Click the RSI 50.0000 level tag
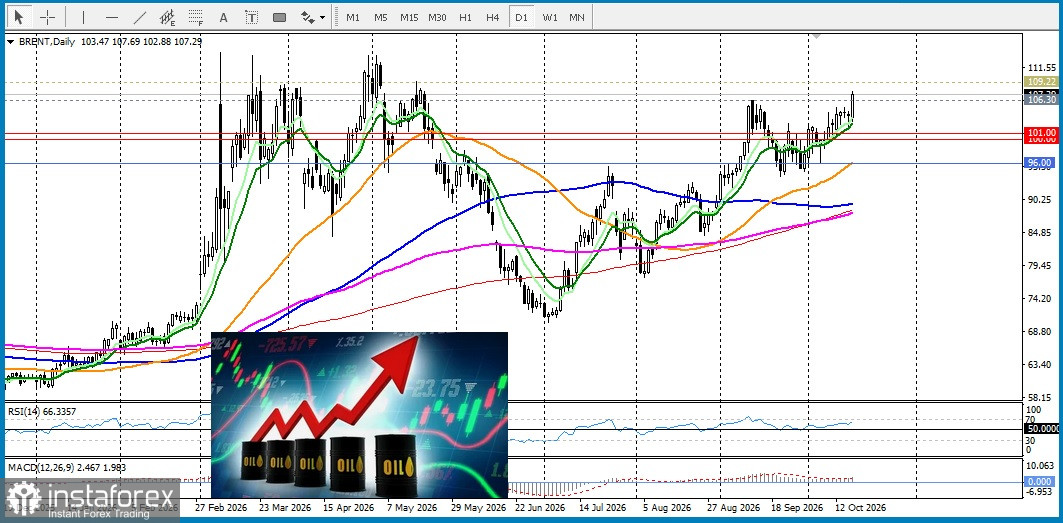1063x523 pixels. 1041,429
